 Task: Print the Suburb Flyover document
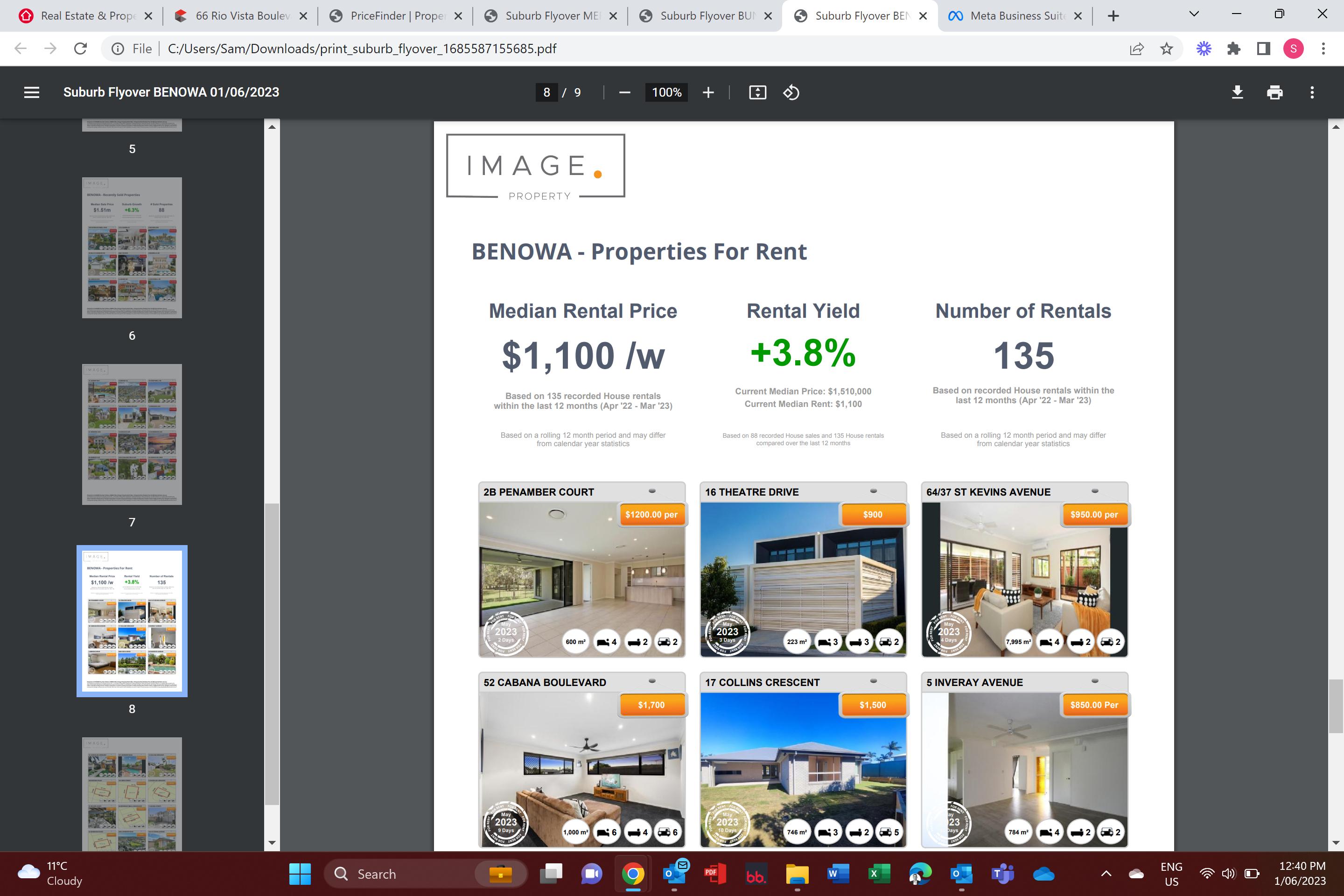click(x=1274, y=92)
